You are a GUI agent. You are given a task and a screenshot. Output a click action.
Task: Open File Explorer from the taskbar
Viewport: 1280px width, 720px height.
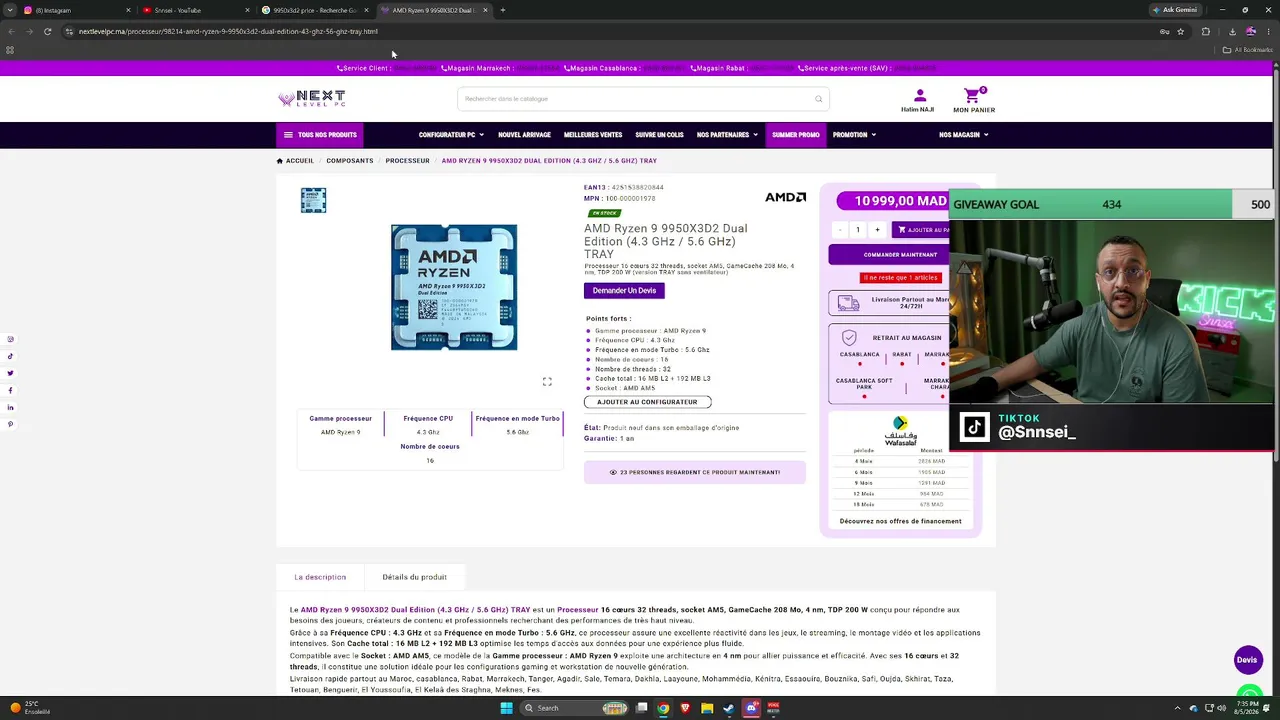pyautogui.click(x=707, y=708)
